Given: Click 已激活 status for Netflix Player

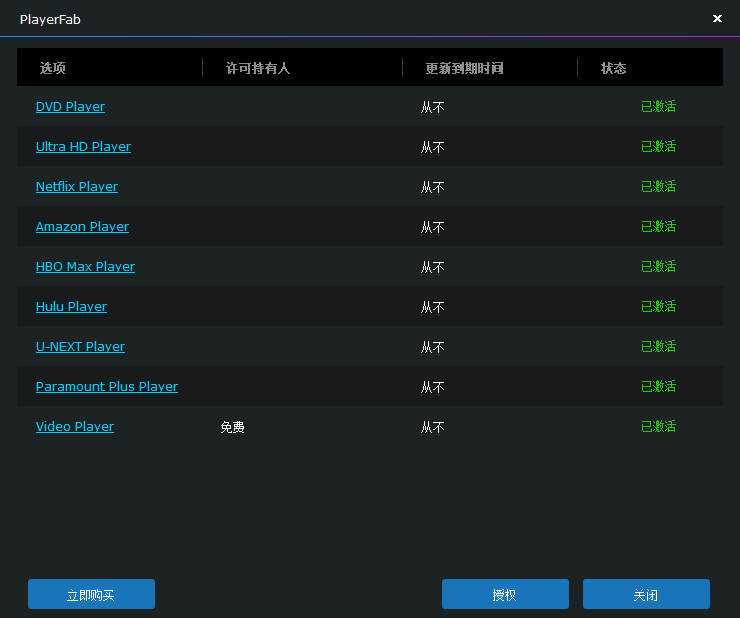Looking at the screenshot, I should click(x=658, y=186).
